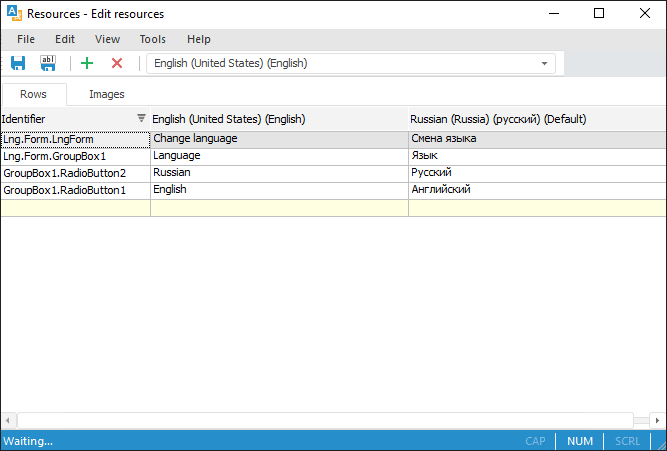Click the filter icon in Identifier header

(141, 118)
